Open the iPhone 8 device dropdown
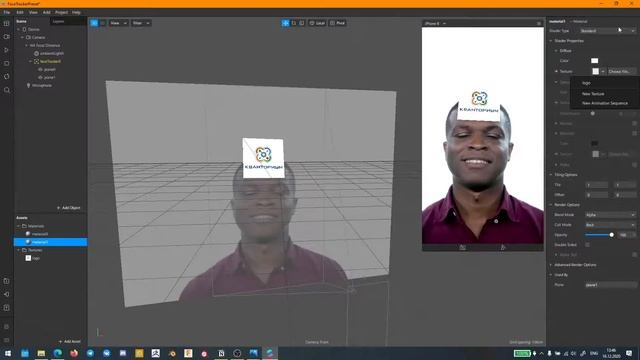The width and height of the screenshot is (640, 360). coord(435,23)
